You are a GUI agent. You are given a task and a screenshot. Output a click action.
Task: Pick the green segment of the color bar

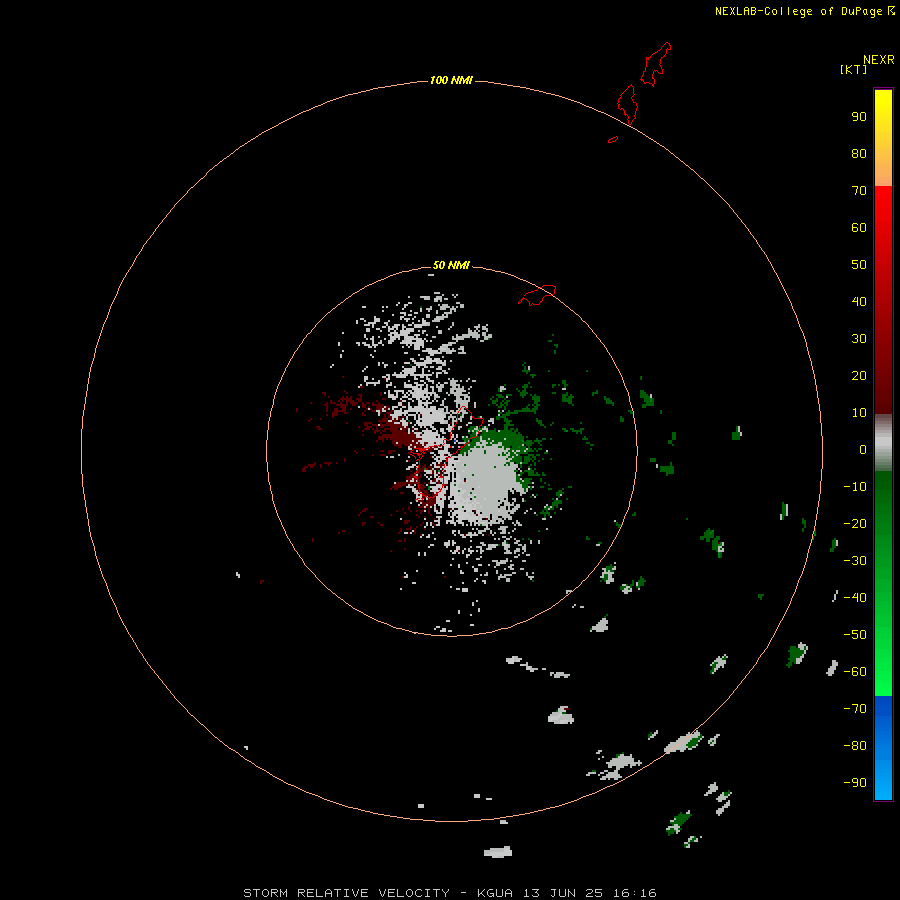(883, 584)
